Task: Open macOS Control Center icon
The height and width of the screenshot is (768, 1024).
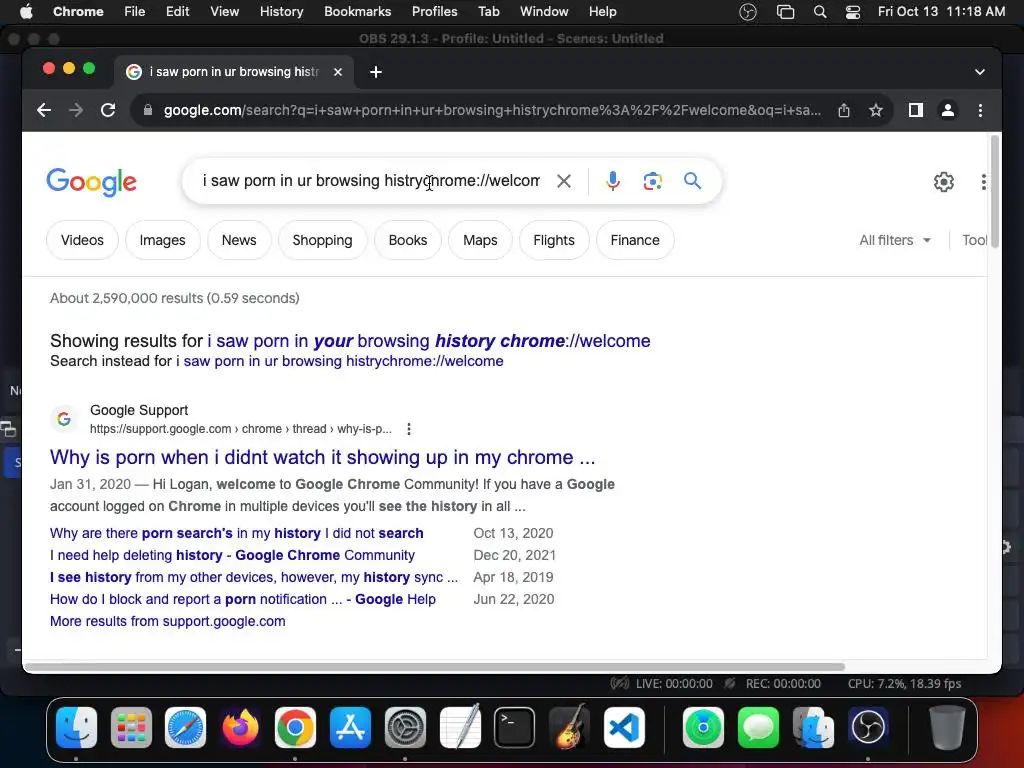Action: click(853, 12)
